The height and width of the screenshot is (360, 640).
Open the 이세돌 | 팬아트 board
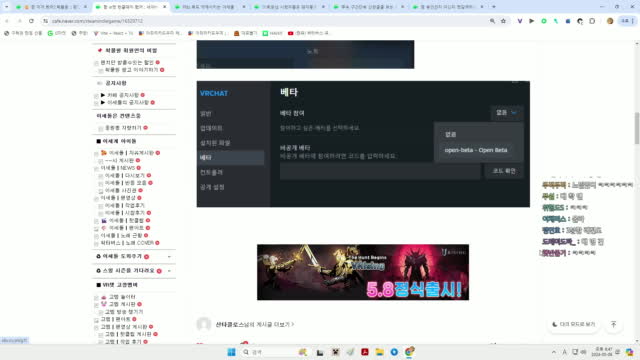click(x=126, y=228)
